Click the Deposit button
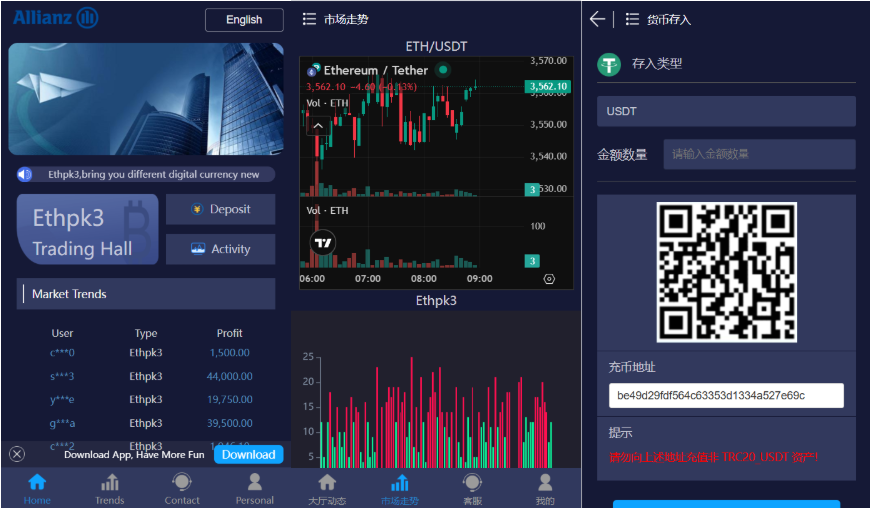The width and height of the screenshot is (870, 508). point(220,209)
